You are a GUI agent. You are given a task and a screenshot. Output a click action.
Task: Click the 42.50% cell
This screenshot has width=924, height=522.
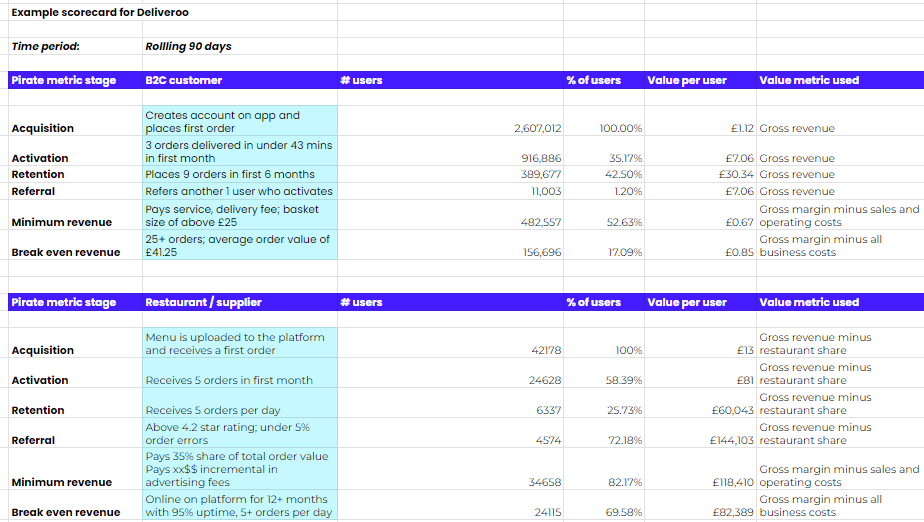pos(604,174)
